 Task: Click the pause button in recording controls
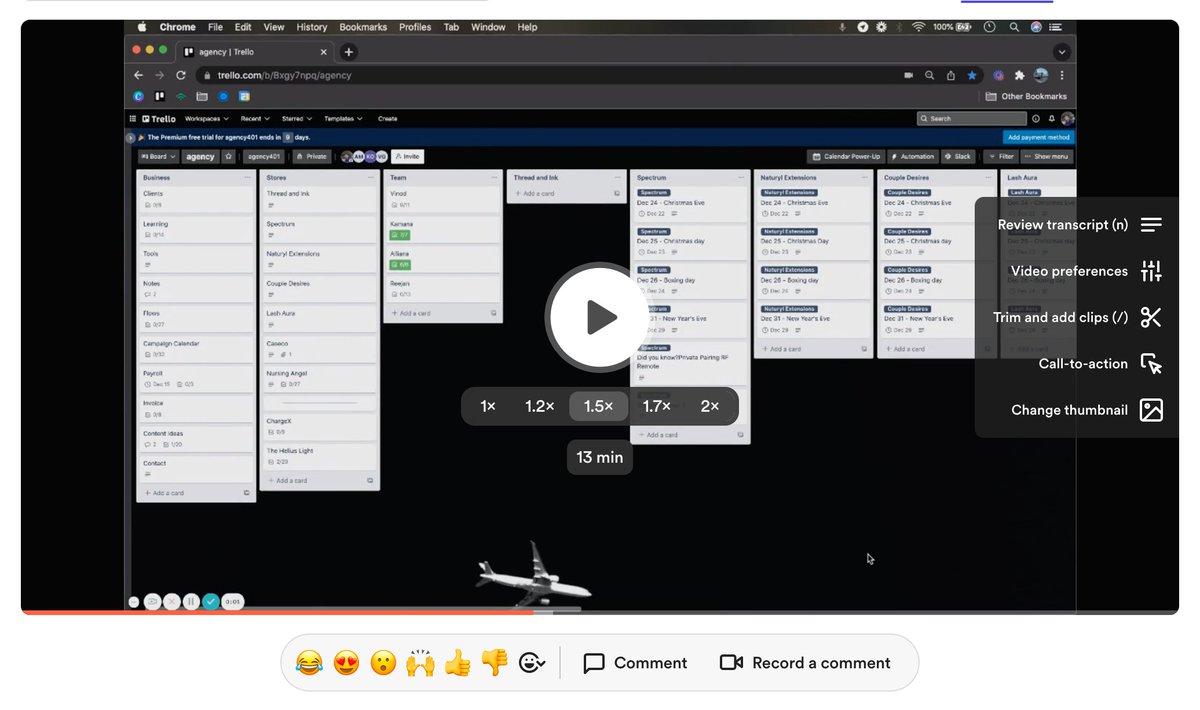[x=191, y=601]
